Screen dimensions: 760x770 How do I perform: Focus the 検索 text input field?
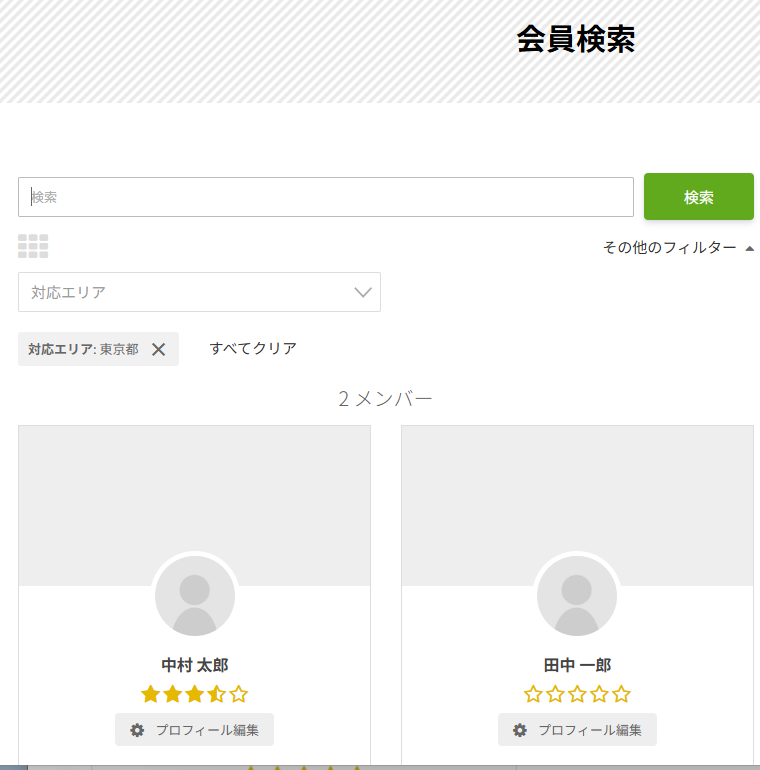325,197
